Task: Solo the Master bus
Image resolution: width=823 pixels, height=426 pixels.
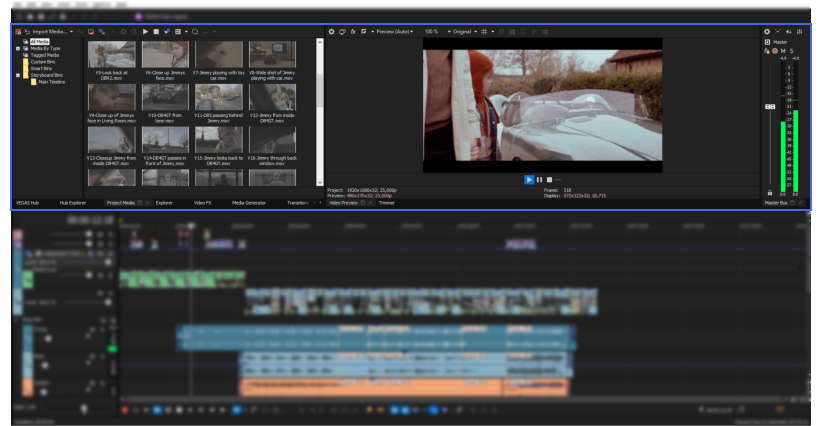Action: pos(791,51)
